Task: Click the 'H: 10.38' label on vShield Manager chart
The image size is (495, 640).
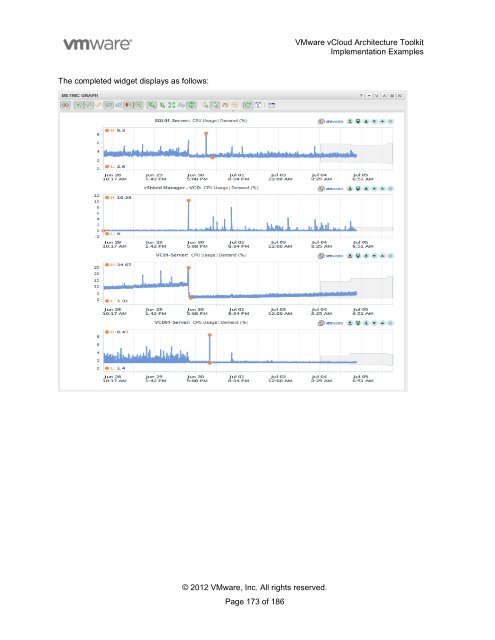Action: 118,198
